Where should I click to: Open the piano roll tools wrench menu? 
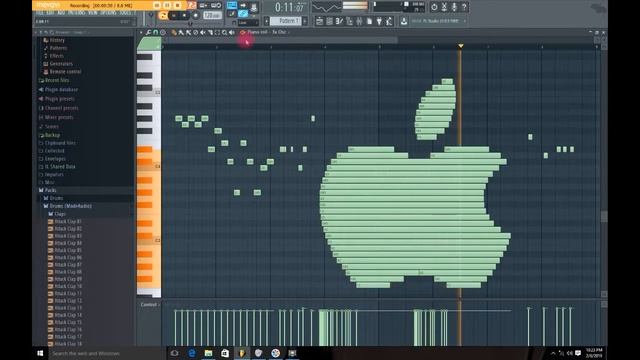coord(148,32)
